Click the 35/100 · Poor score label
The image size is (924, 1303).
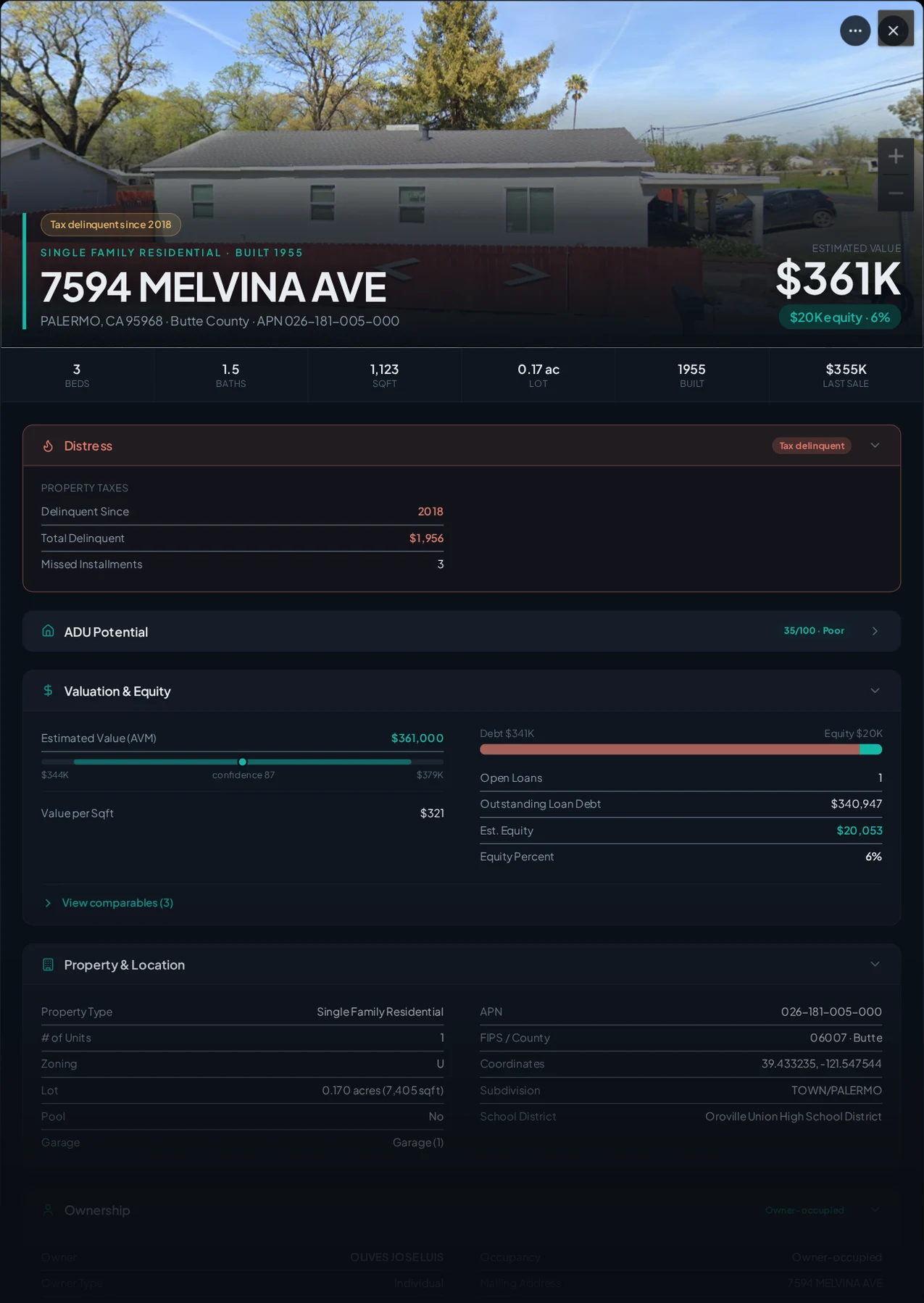tap(814, 631)
